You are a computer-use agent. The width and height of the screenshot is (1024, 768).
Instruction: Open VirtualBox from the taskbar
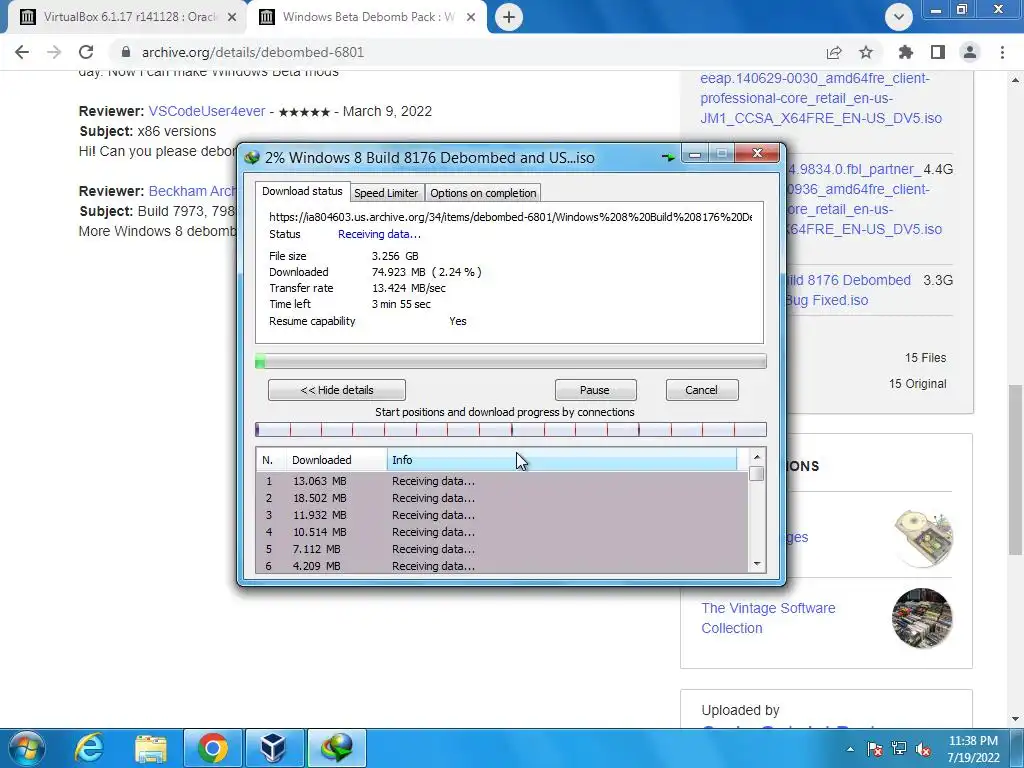[273, 748]
